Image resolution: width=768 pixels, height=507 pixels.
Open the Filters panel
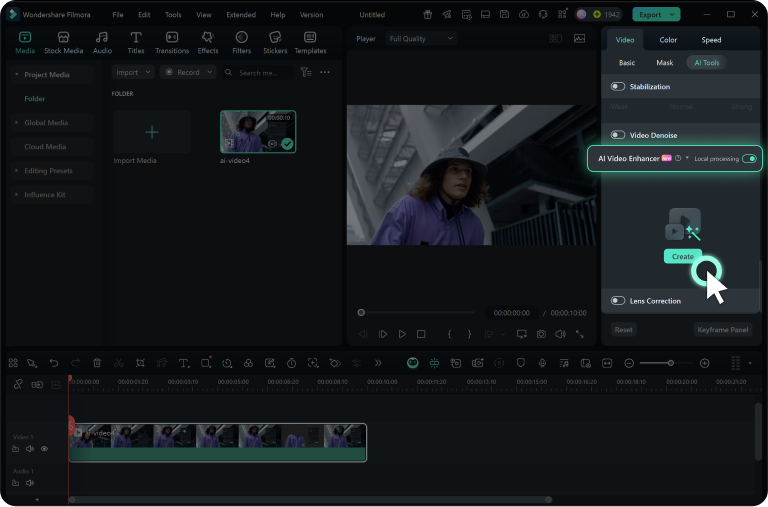point(241,43)
